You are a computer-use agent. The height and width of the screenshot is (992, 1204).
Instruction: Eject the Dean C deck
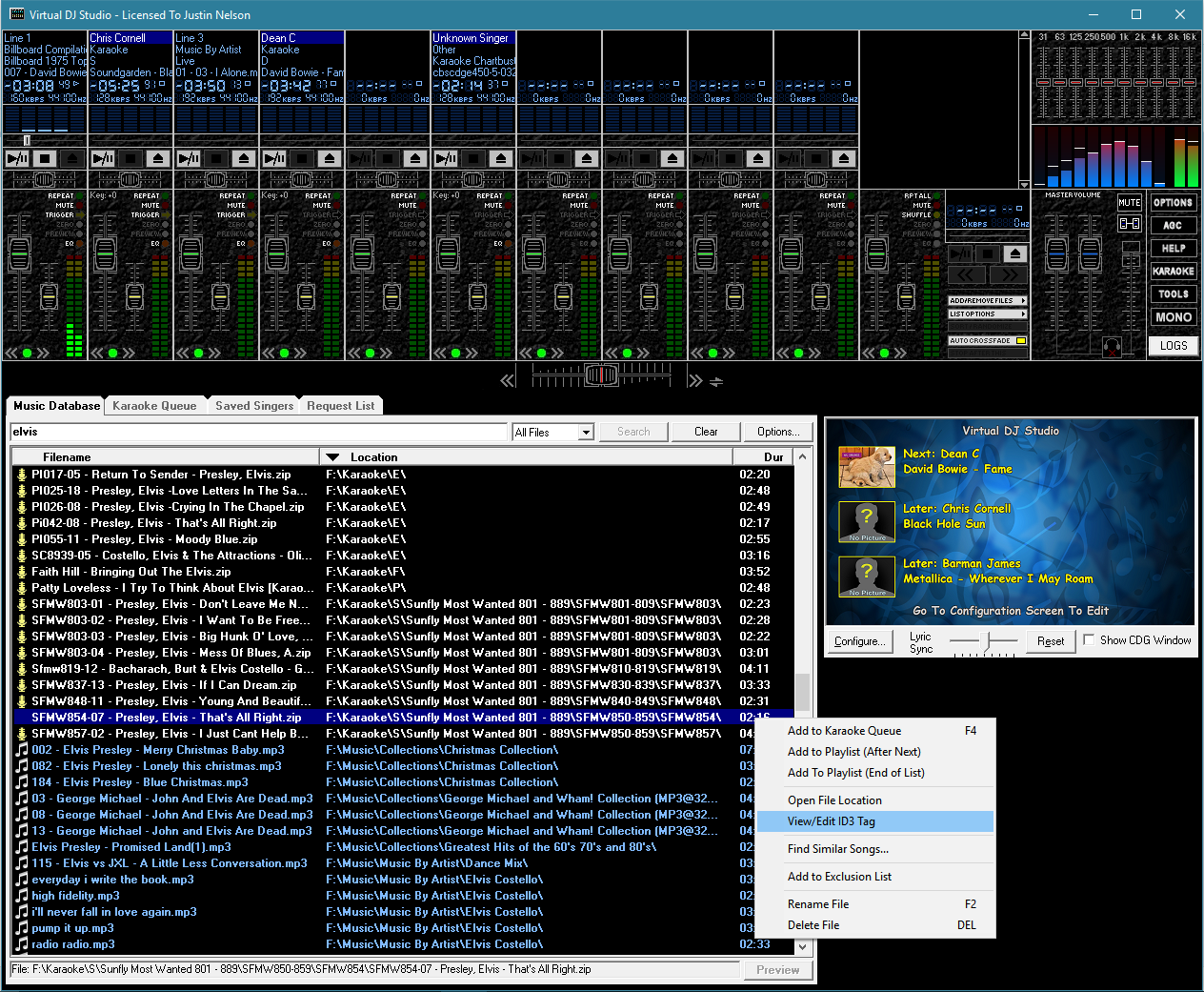point(330,158)
